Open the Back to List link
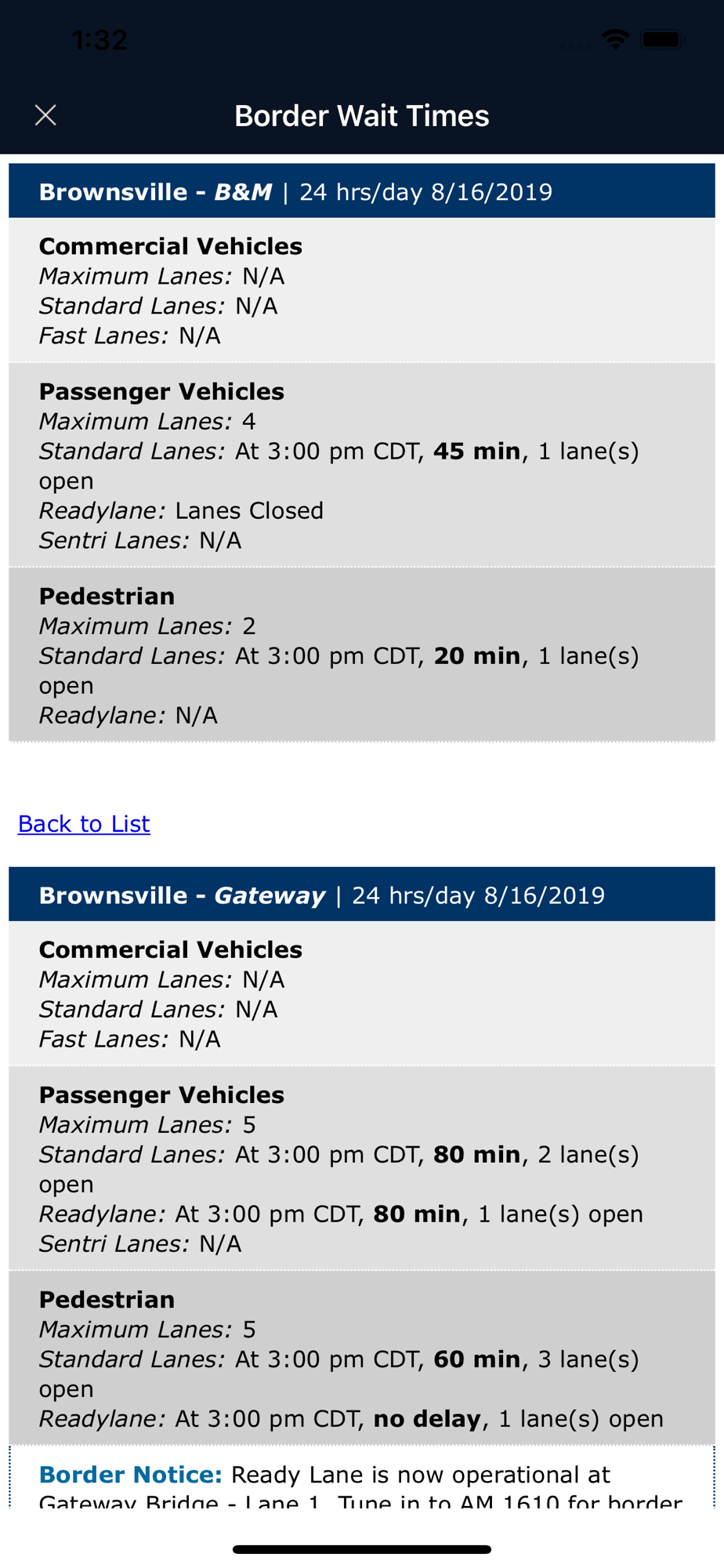 tap(84, 823)
